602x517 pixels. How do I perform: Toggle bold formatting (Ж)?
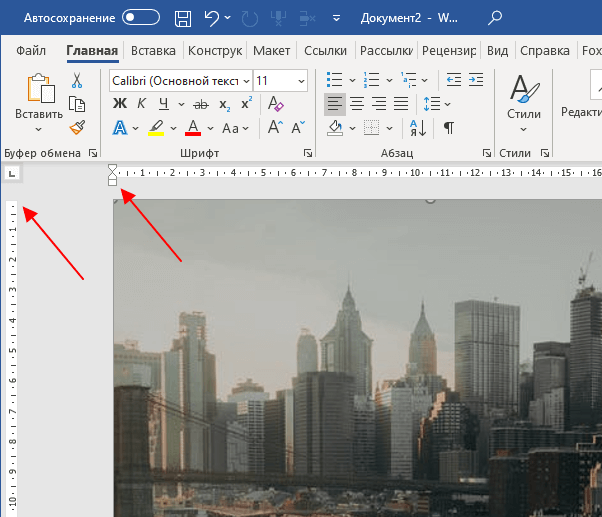(120, 104)
